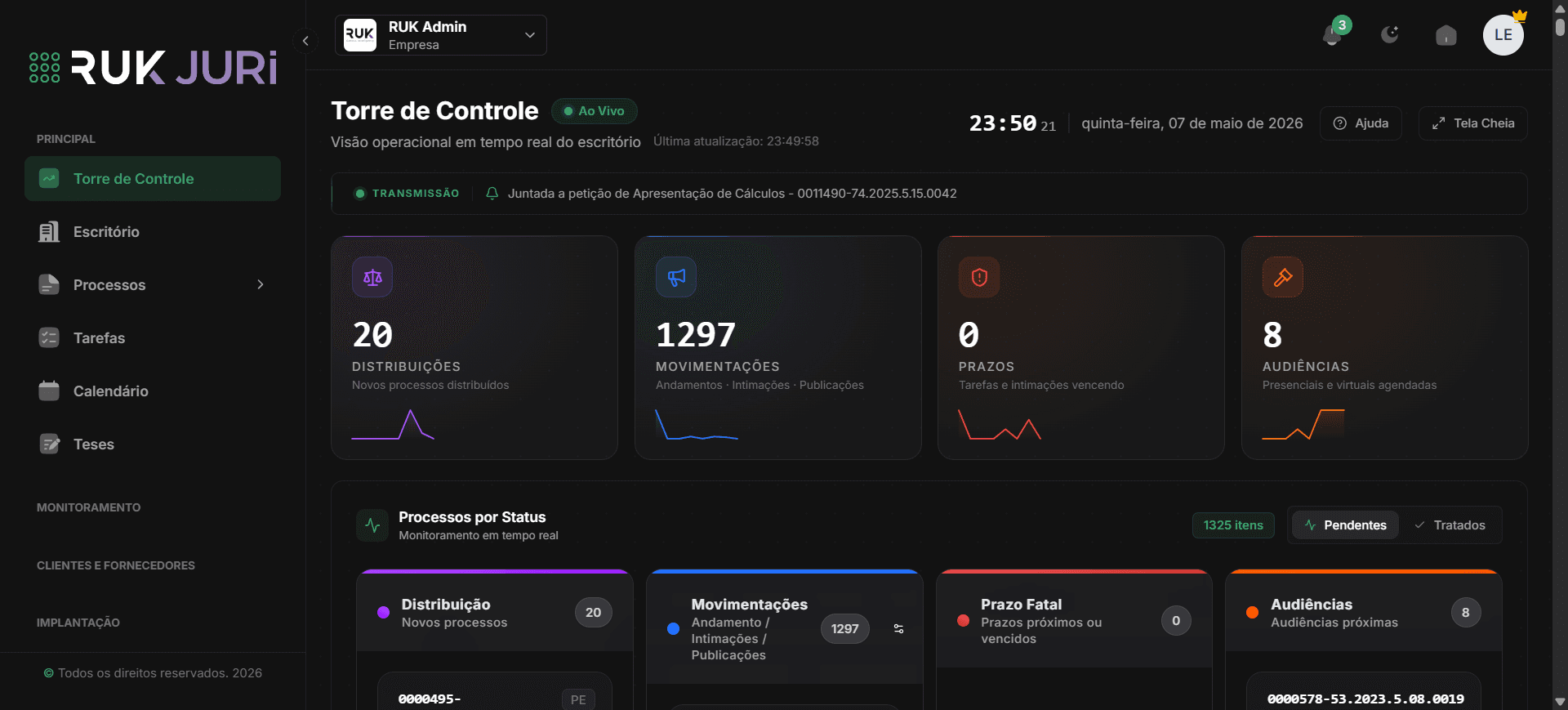Click the megaphone icon on Movimentações card
This screenshot has width=1568, height=710.
click(x=676, y=278)
